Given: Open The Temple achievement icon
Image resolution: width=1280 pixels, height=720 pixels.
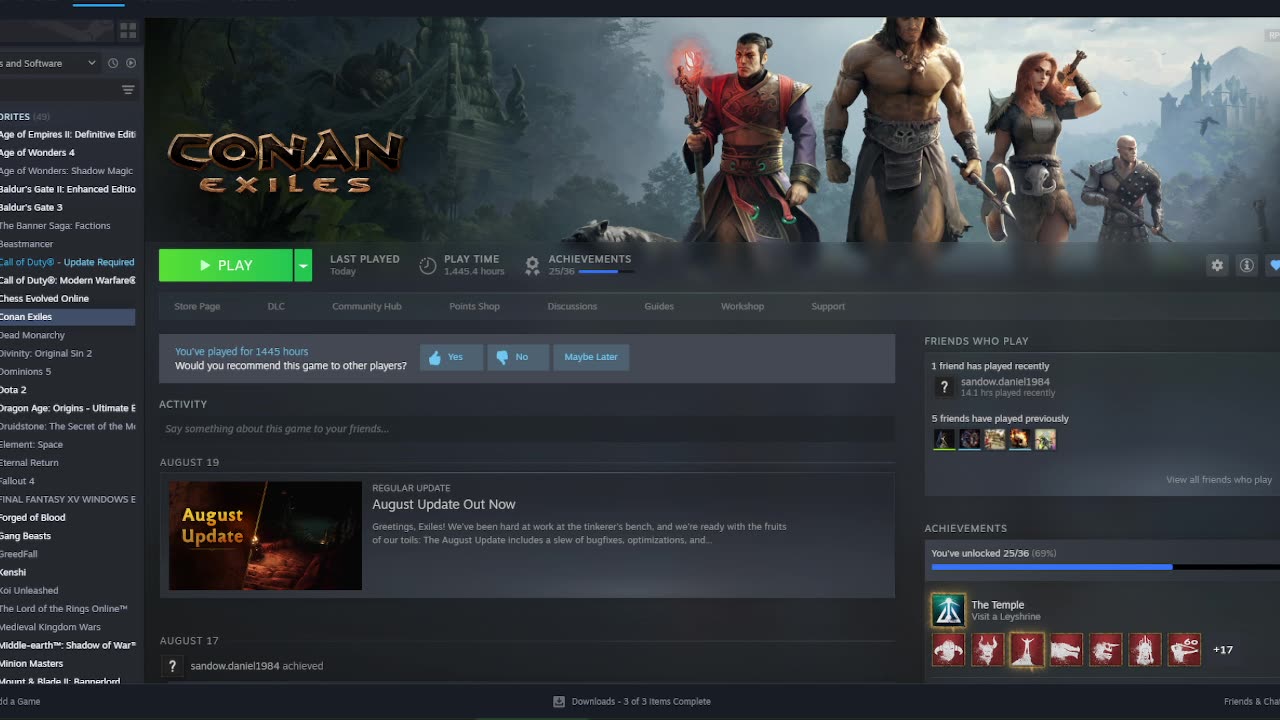Looking at the screenshot, I should (948, 610).
